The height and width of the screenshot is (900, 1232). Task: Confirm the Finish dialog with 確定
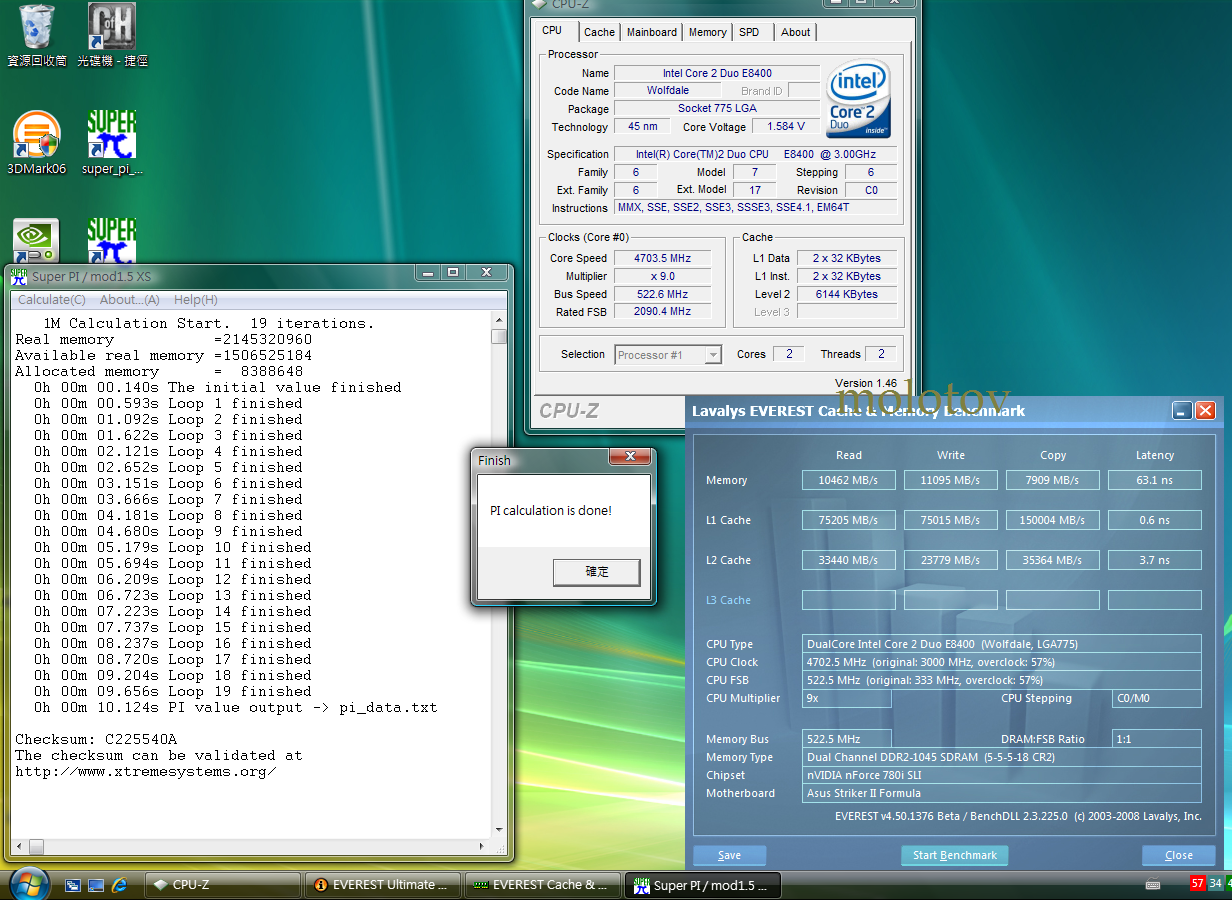click(x=597, y=572)
